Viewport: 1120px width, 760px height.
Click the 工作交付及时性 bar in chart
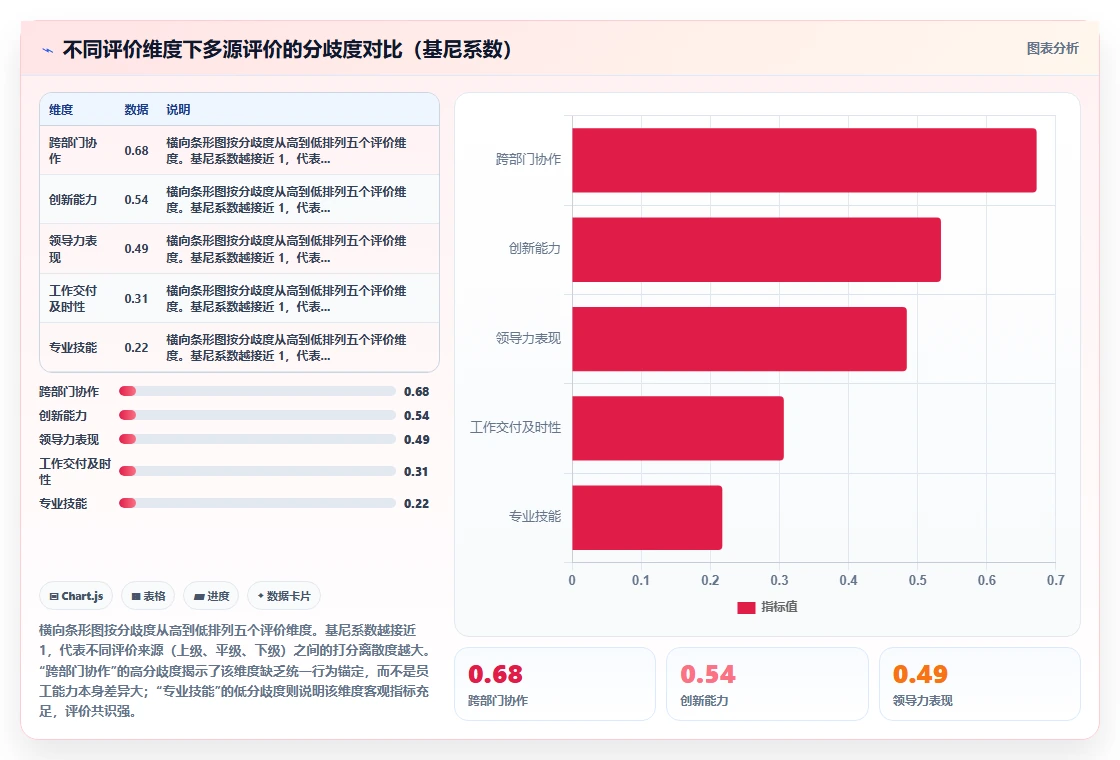point(678,428)
